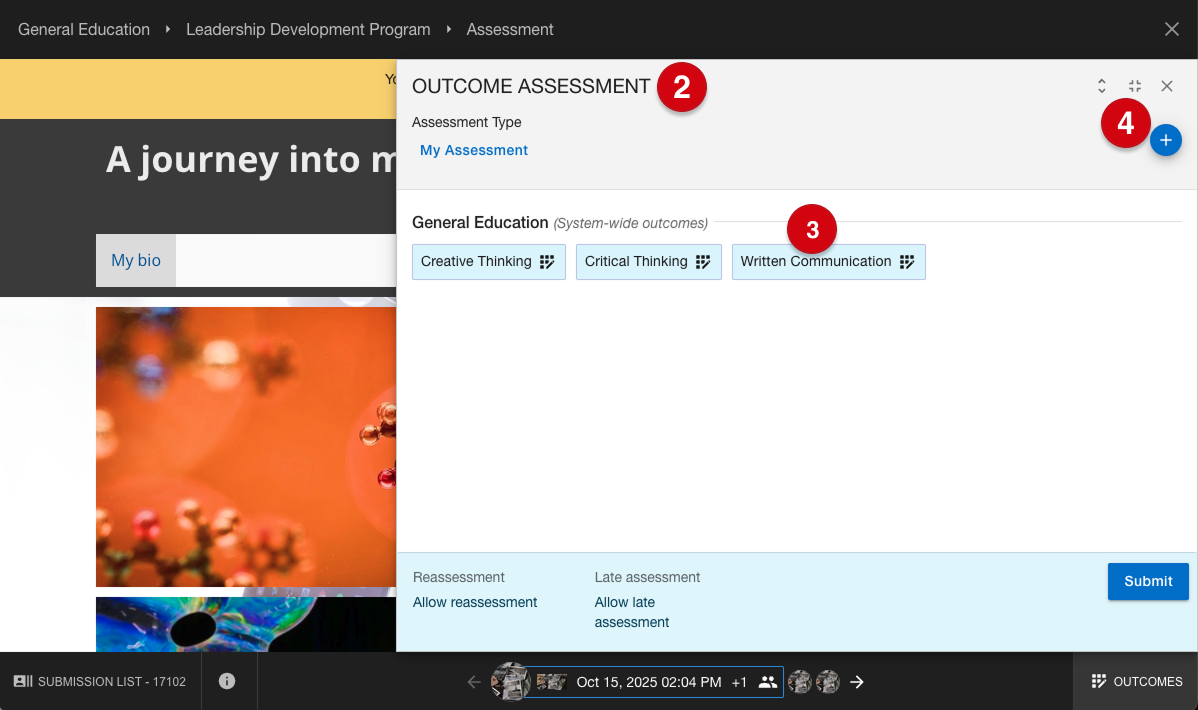The width and height of the screenshot is (1198, 710).
Task: Open the Written Communication outcome rubric
Action: pos(828,261)
